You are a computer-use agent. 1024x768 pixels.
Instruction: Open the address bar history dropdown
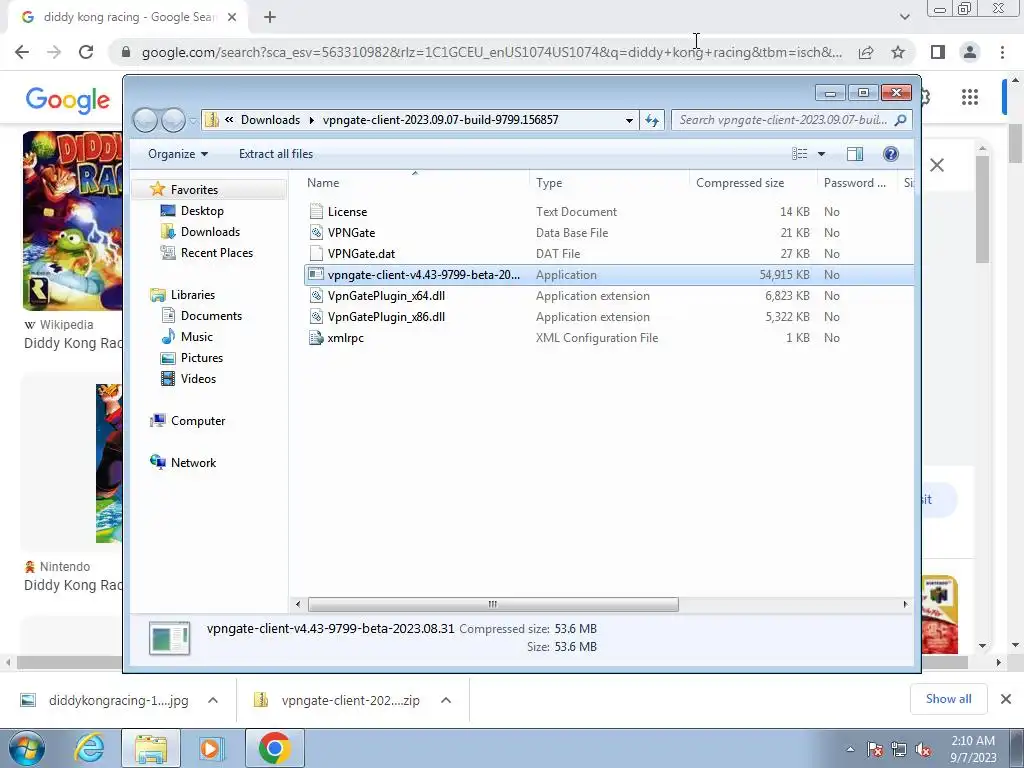[629, 120]
